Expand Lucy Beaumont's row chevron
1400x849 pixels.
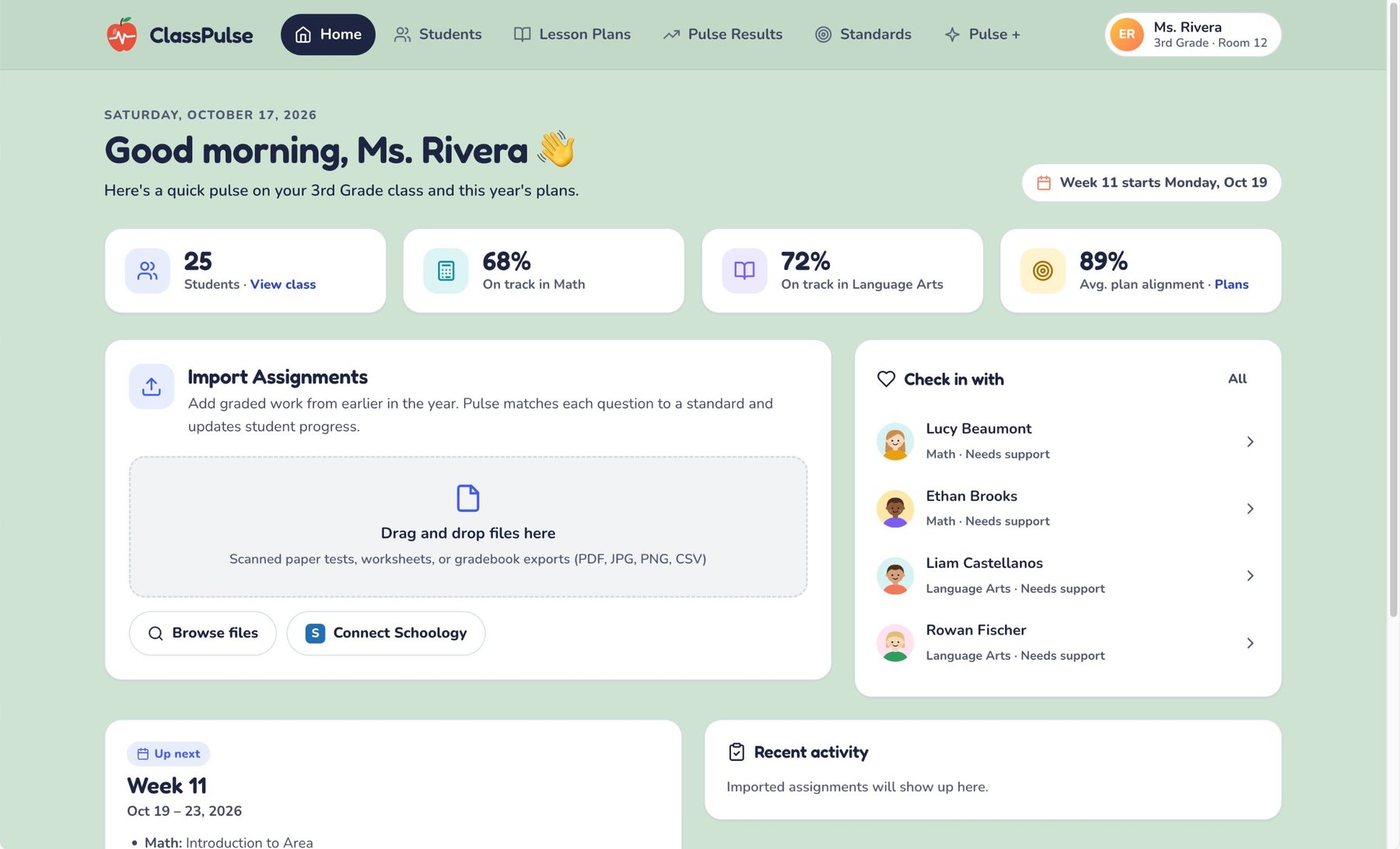coord(1250,441)
